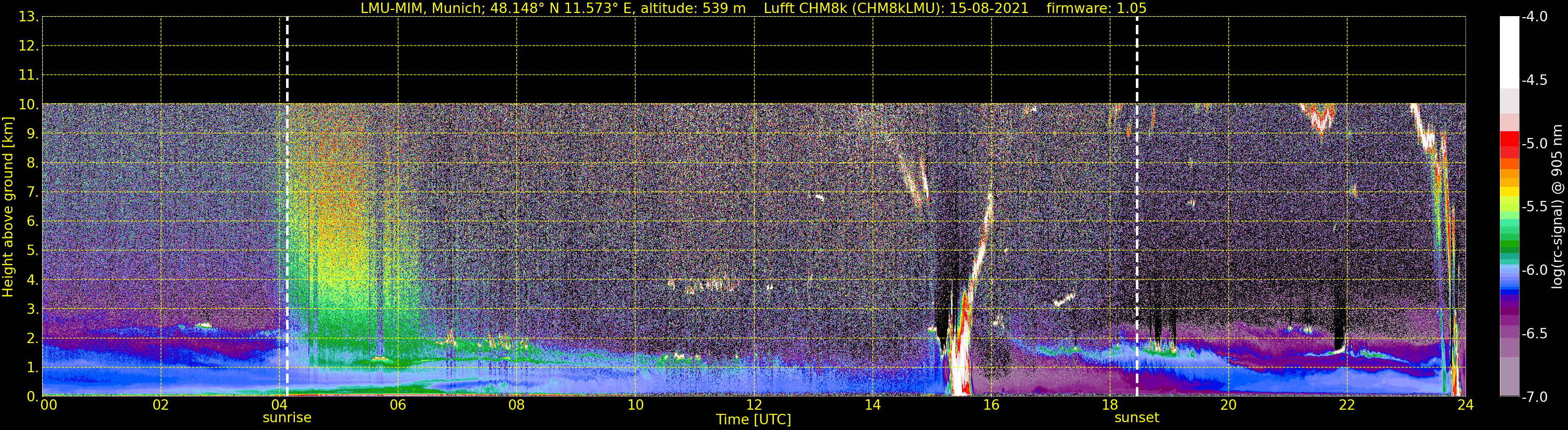Click the '-5.0' colorbar tick label
The image size is (1568, 430).
[1534, 144]
